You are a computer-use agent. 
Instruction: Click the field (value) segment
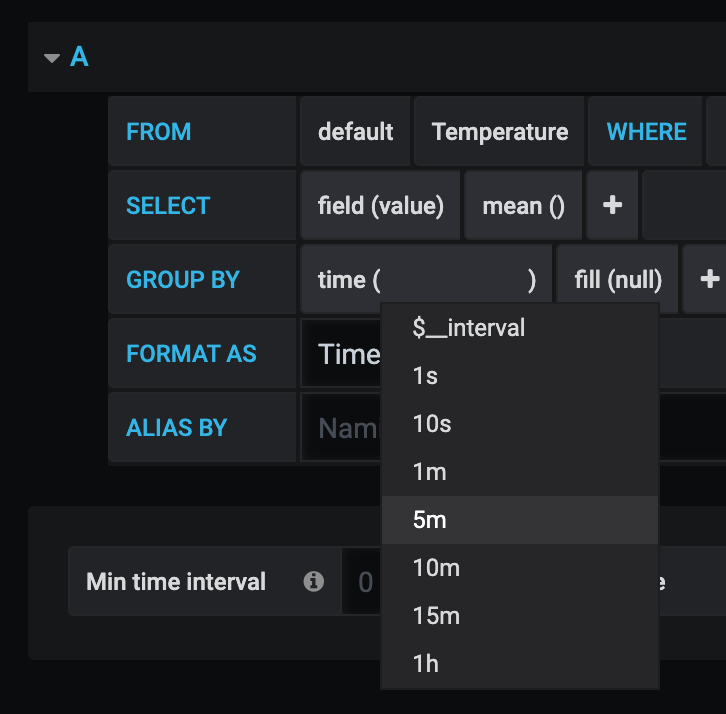380,206
